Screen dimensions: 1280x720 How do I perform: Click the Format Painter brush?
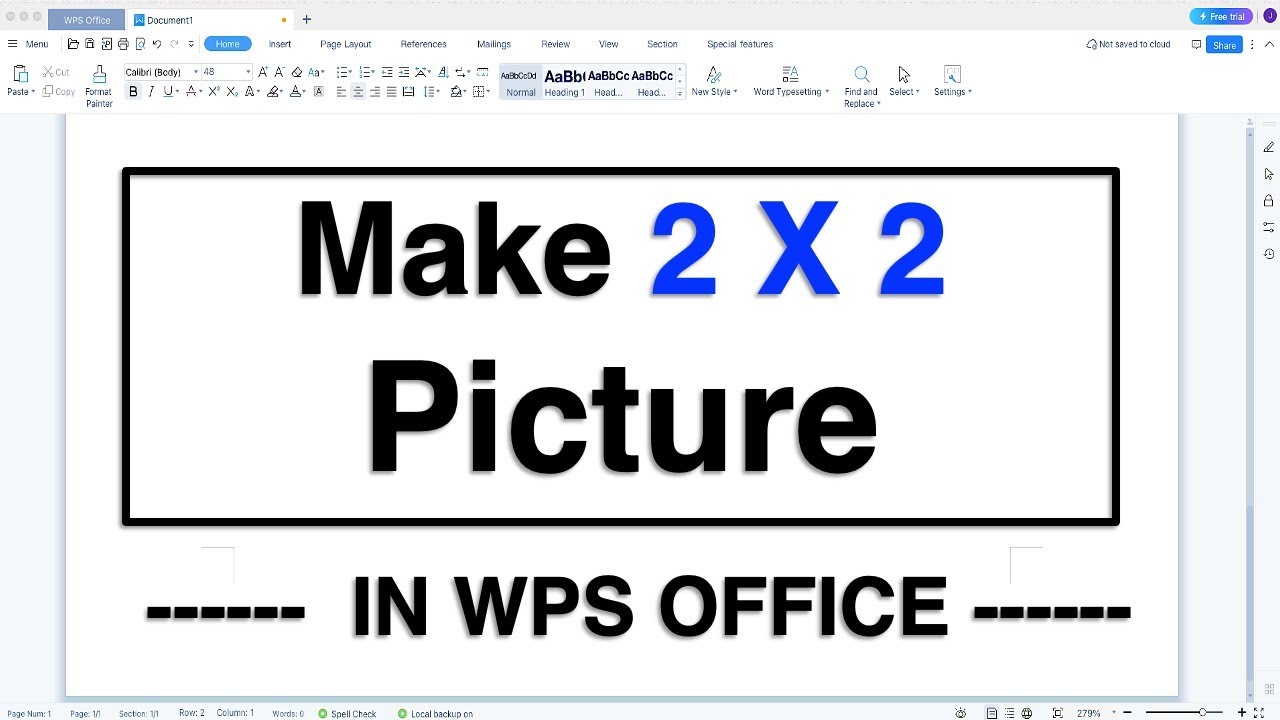(x=99, y=74)
